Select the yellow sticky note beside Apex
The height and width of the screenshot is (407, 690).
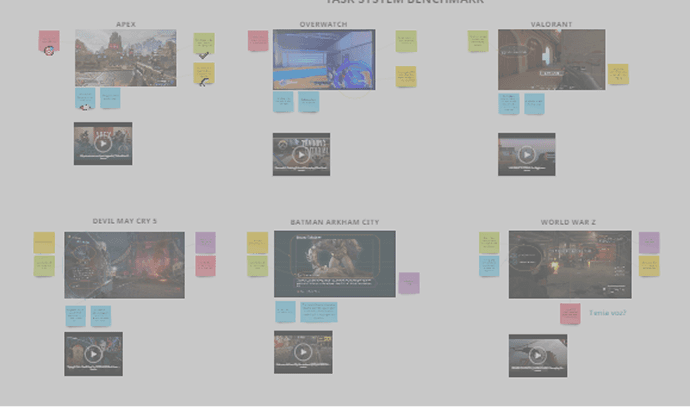point(204,73)
